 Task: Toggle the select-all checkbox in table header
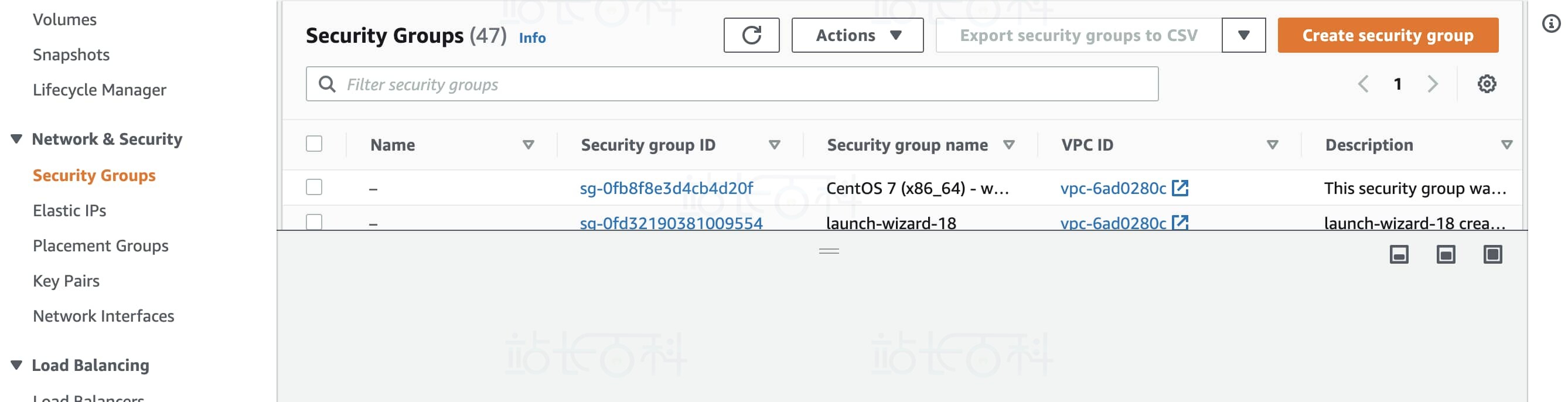(314, 144)
